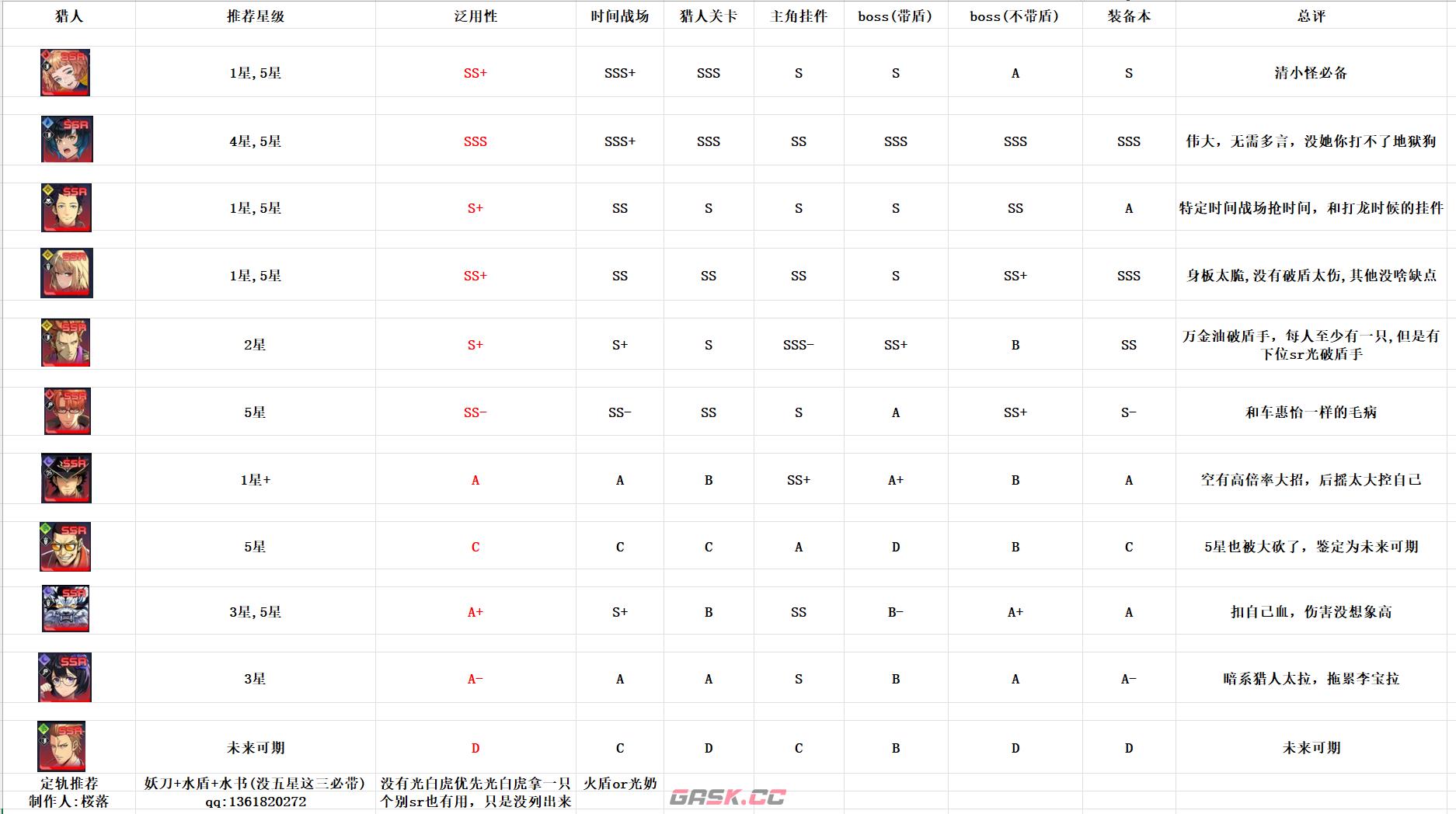Select the 泛用性 column header
The width and height of the screenshot is (1456, 814).
475,16
